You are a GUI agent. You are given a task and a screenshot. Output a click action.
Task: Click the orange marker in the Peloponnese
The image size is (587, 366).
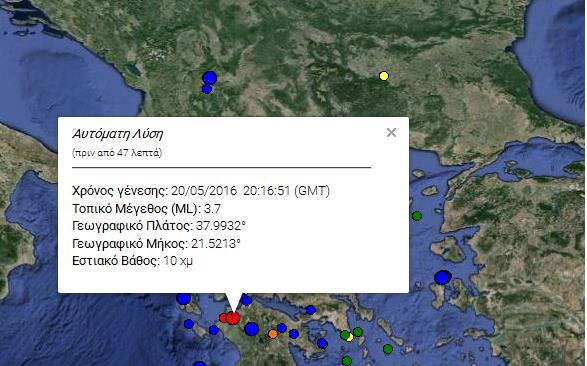273,334
